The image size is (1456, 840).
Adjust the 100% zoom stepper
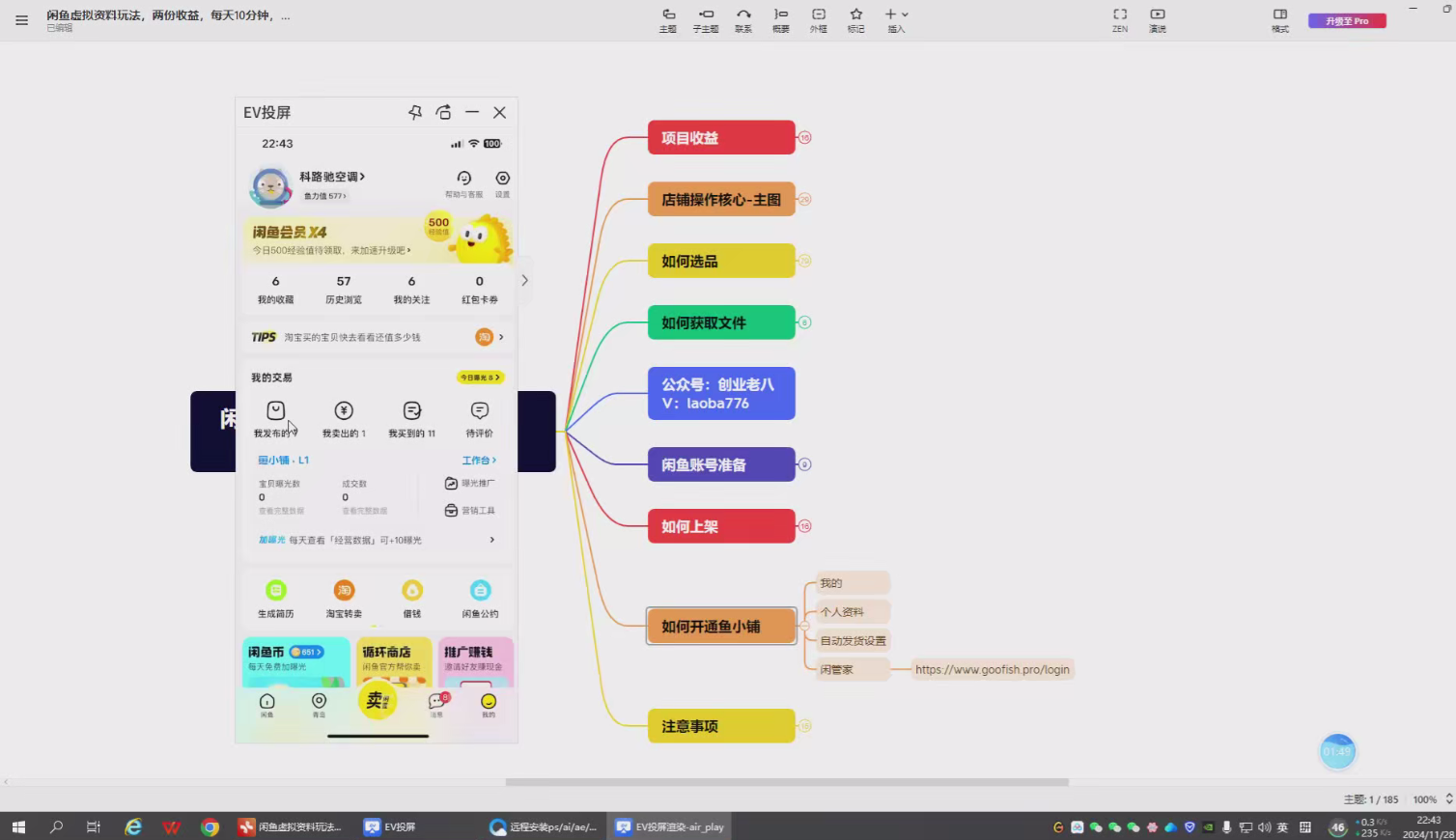click(x=1449, y=799)
